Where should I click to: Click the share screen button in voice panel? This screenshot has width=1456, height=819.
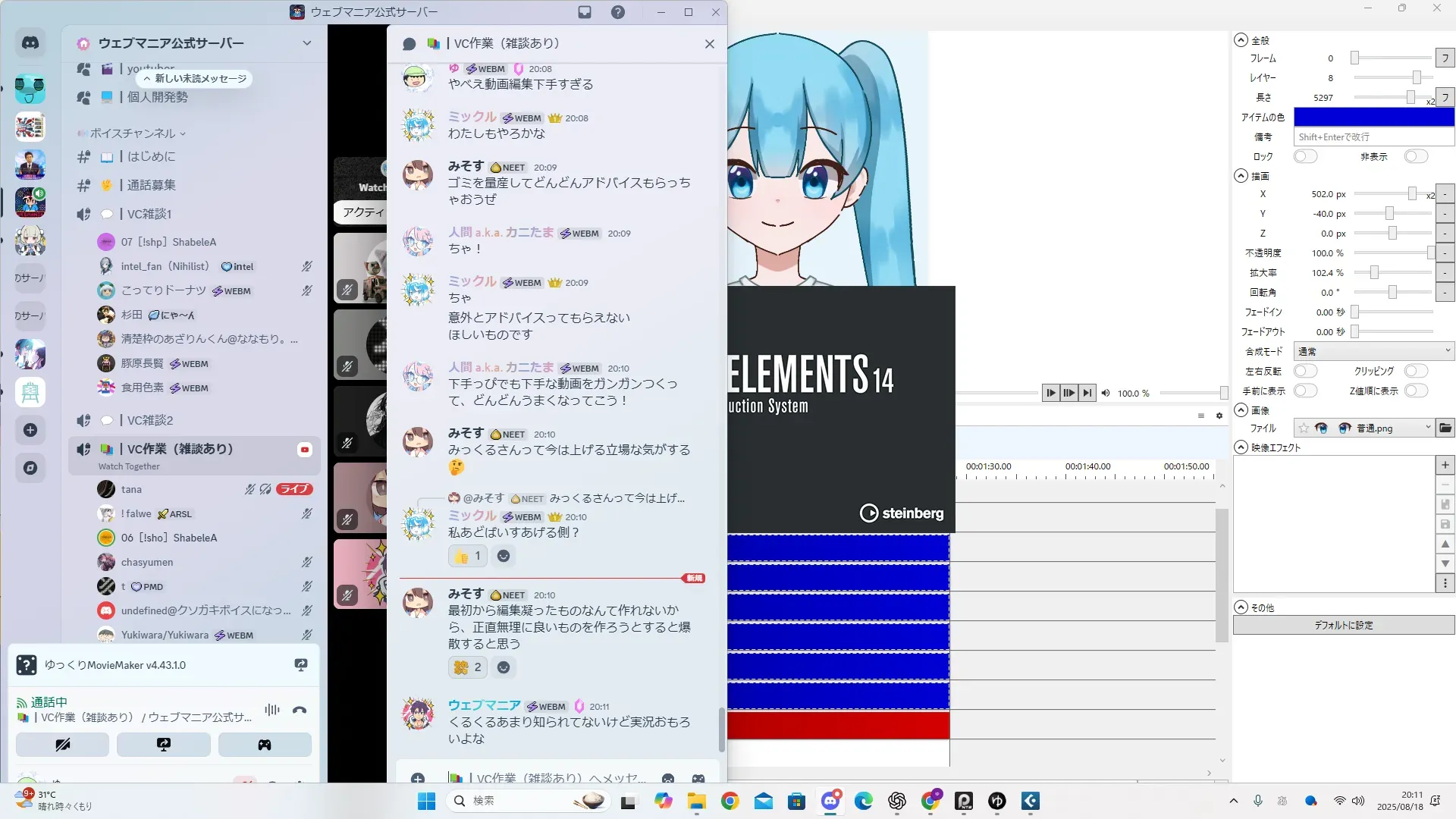point(164,745)
